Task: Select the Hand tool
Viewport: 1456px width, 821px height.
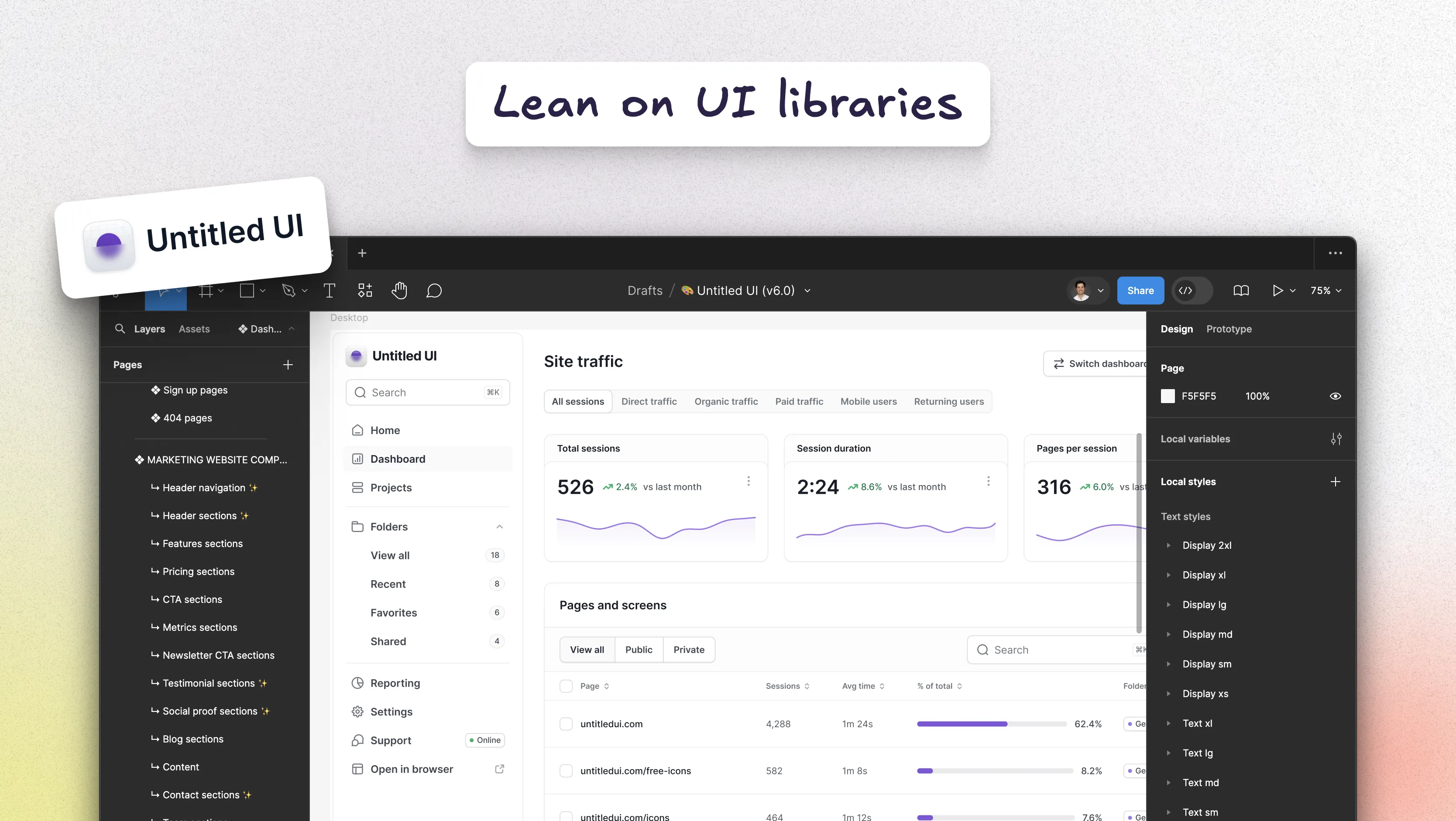Action: click(400, 291)
